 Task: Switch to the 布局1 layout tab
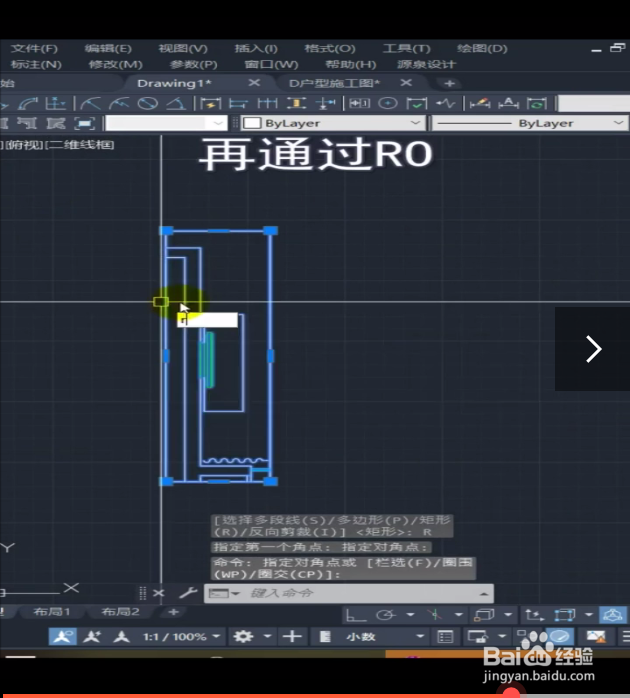52,612
